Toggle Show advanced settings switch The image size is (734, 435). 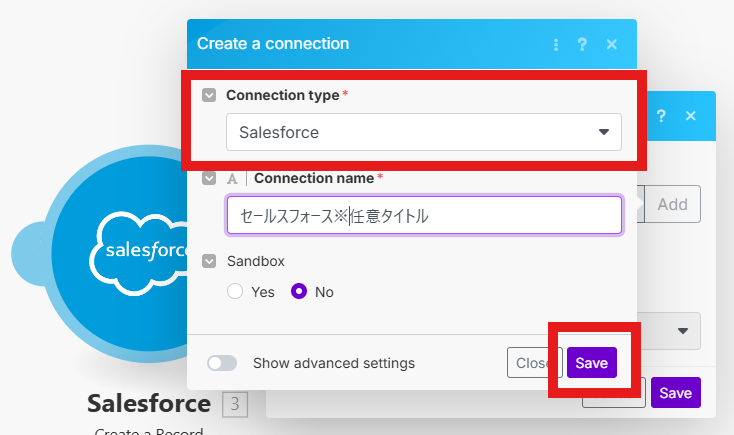tap(222, 363)
